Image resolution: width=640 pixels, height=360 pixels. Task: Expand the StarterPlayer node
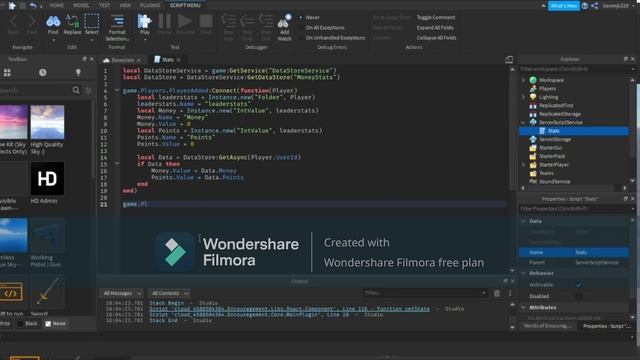pyautogui.click(x=523, y=165)
